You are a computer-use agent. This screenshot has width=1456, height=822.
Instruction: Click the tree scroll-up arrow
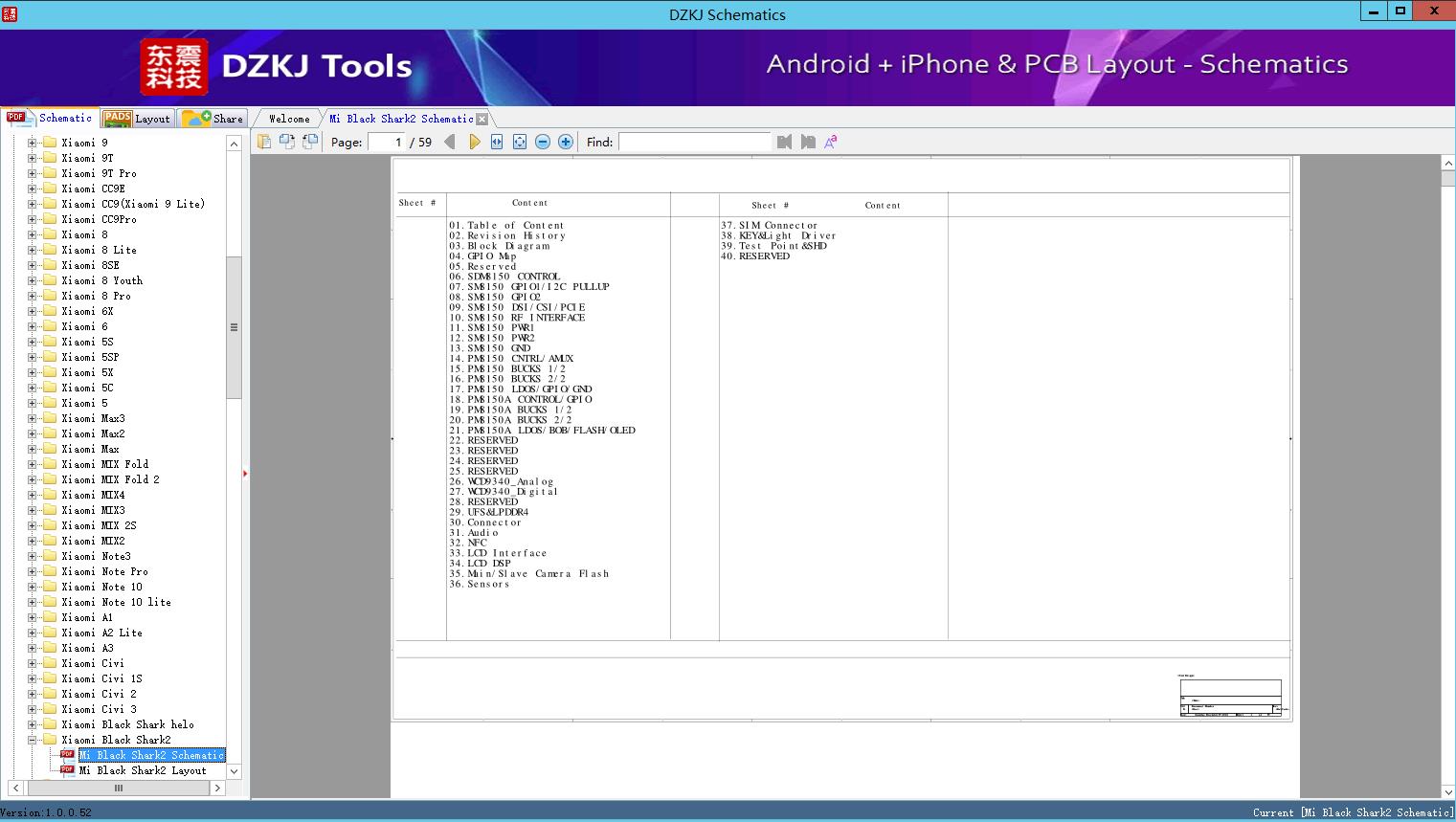[x=234, y=144]
